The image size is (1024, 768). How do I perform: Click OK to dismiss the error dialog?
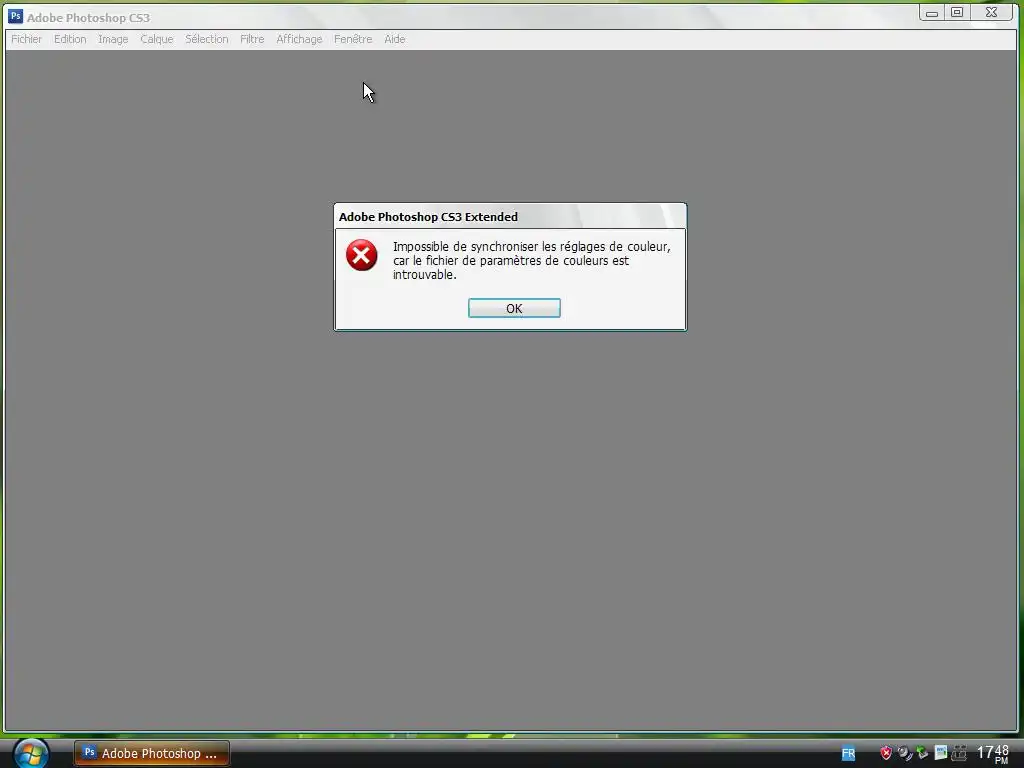[x=514, y=308]
